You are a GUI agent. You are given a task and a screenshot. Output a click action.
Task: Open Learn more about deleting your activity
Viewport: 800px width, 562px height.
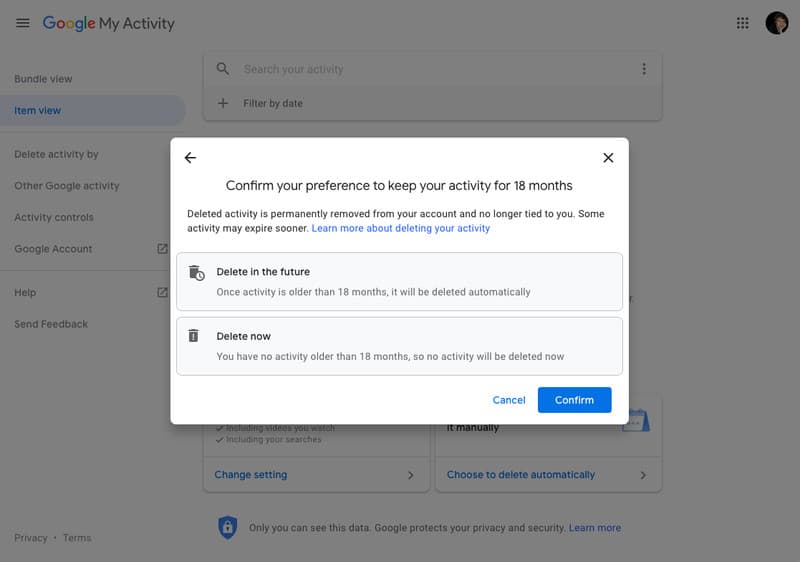400,229
